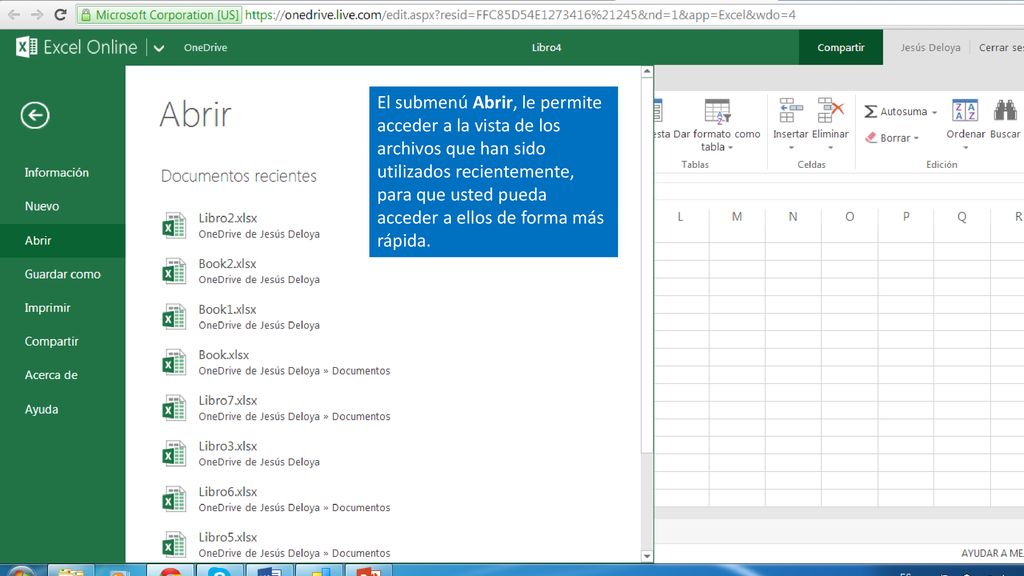Screen dimensions: 1024x576
Task: Open recent file Book.xlsx
Action: [x=224, y=355]
